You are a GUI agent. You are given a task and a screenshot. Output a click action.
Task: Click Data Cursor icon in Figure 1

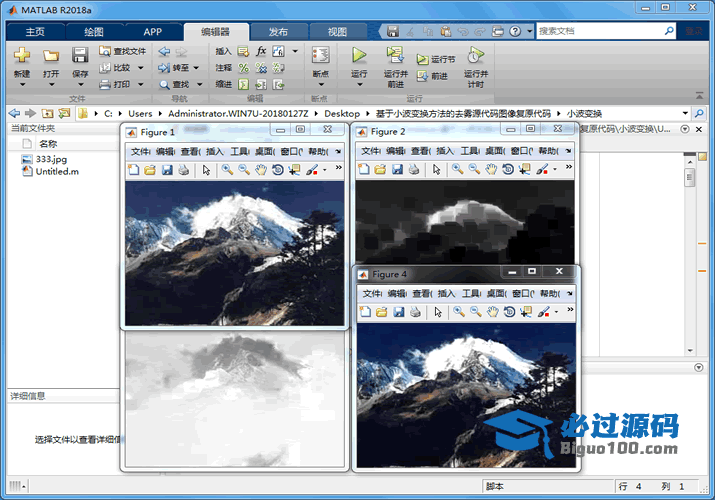point(294,170)
